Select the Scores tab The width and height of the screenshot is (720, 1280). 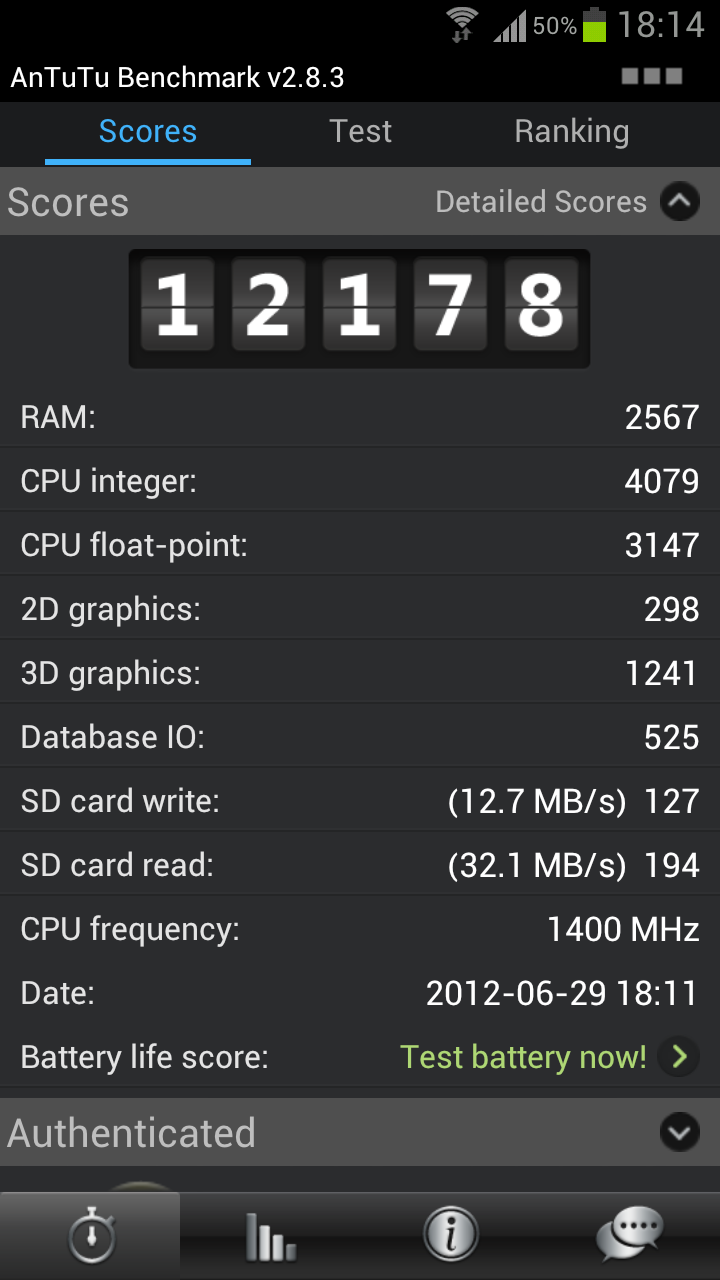point(148,131)
